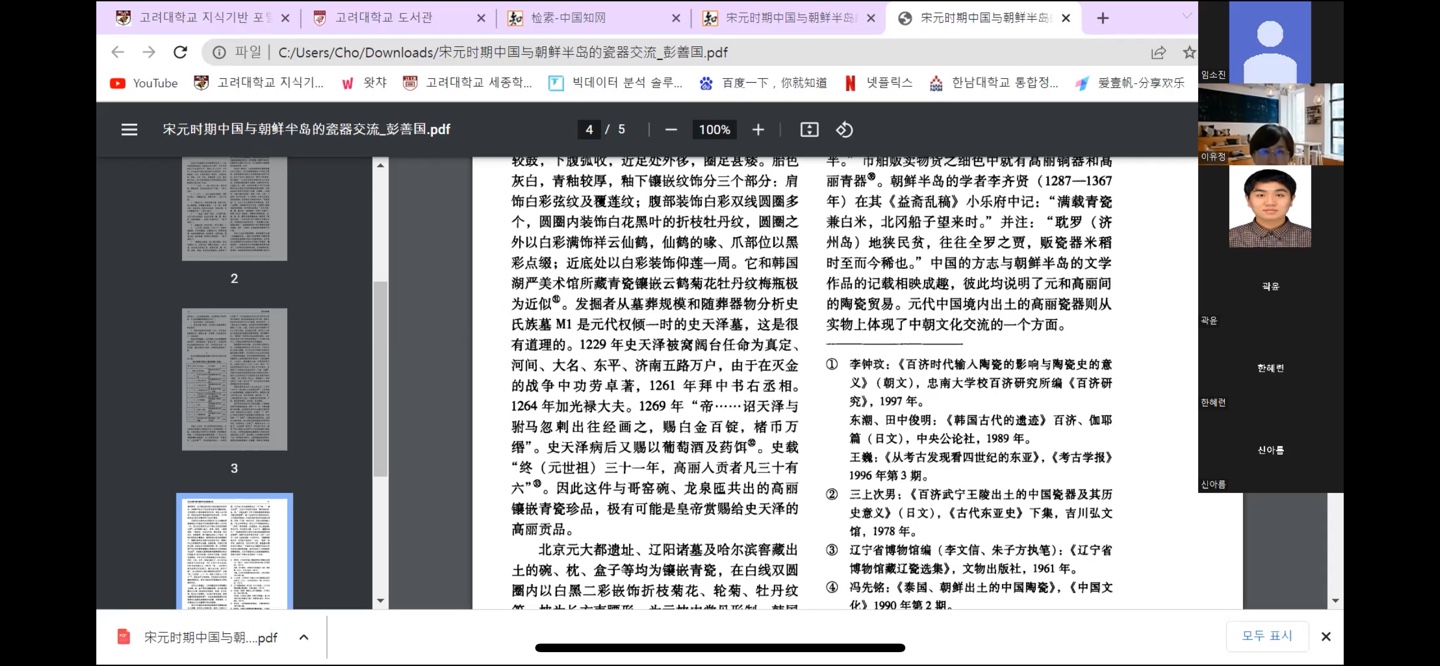Zoom out with the minus icon
This screenshot has height=666, width=1440.
click(x=671, y=130)
